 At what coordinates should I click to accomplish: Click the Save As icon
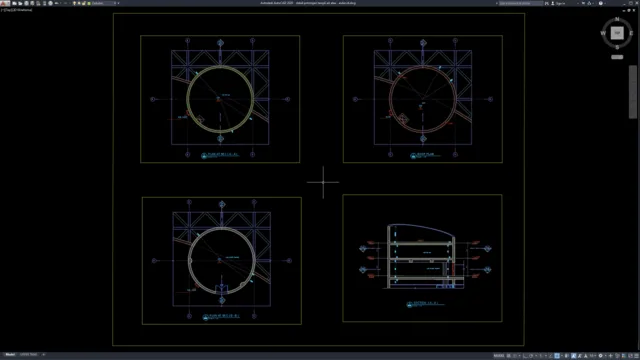(x=32, y=3)
